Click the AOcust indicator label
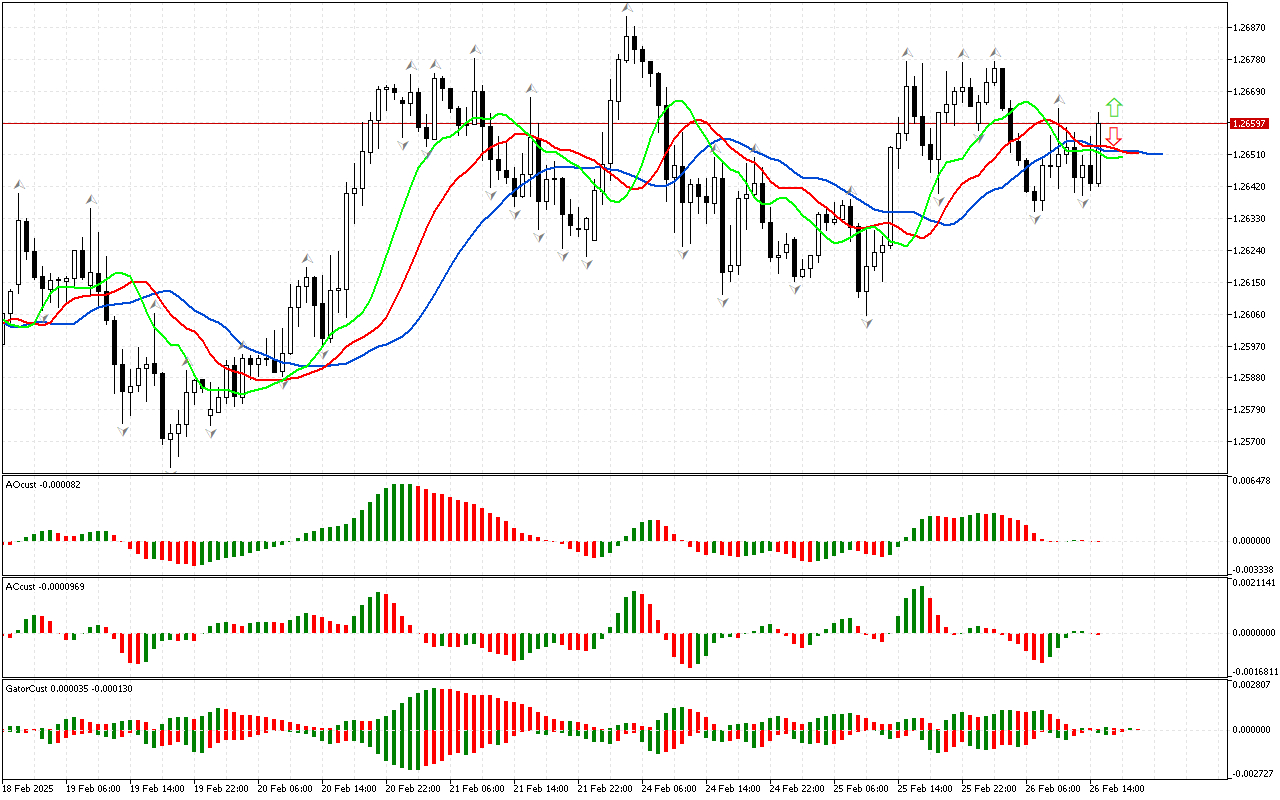 (x=42, y=485)
